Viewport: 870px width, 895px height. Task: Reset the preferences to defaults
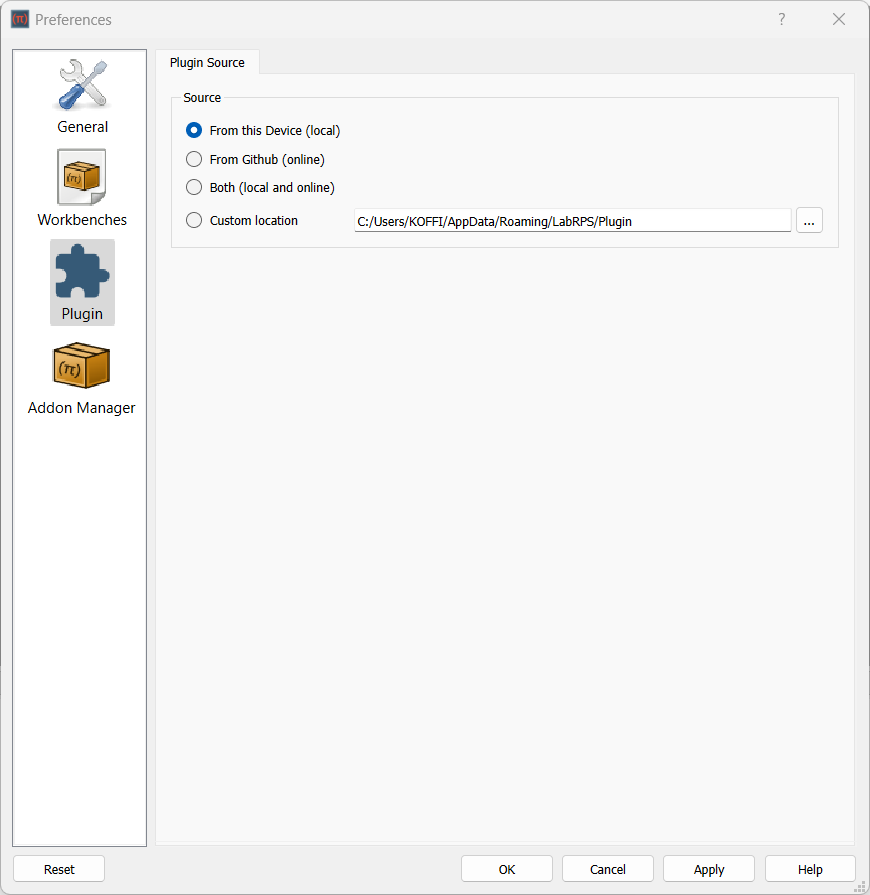pyautogui.click(x=59, y=868)
